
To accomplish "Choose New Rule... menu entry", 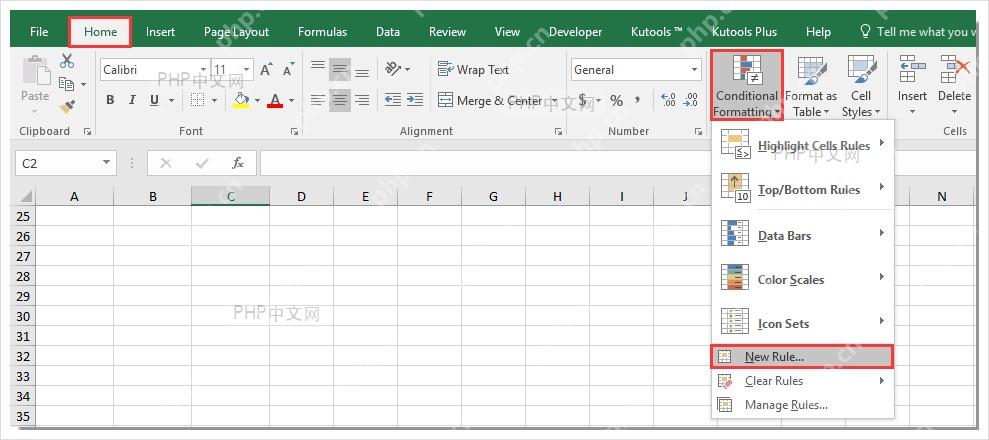I will pos(802,357).
